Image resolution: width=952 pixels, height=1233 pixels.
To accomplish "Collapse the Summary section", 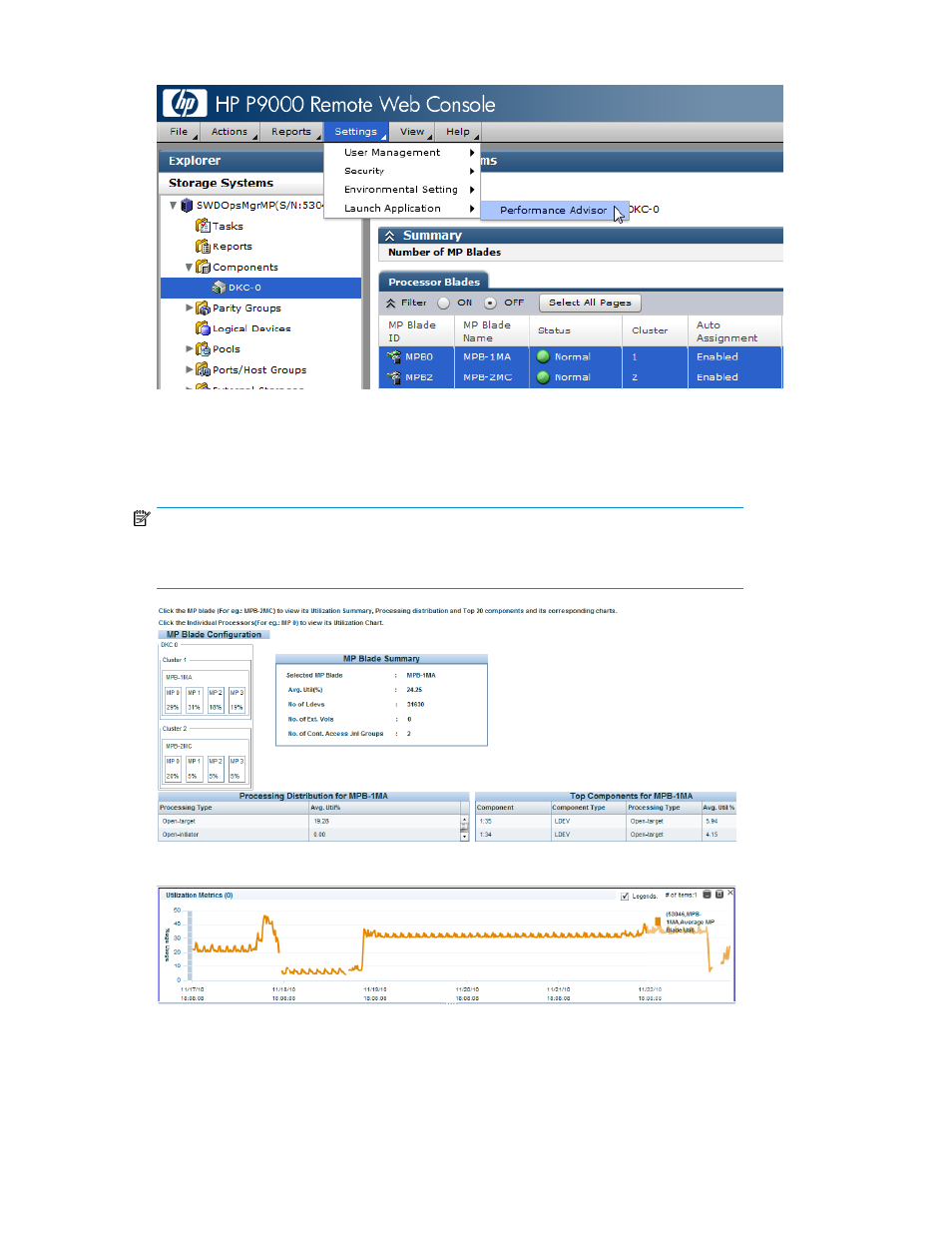I will [x=390, y=237].
